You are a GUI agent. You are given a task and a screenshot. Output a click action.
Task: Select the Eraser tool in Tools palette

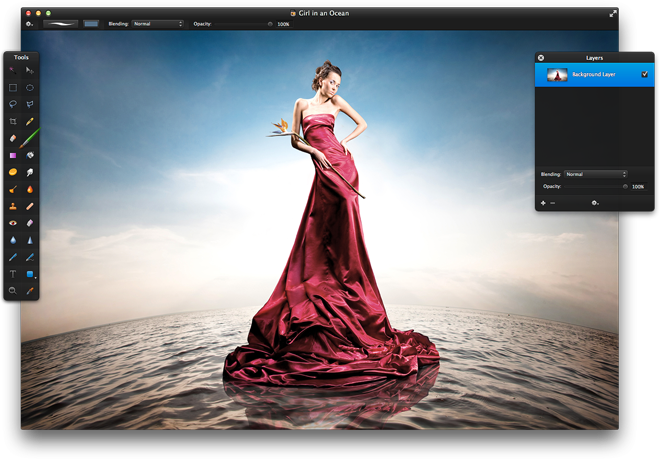click(13, 138)
